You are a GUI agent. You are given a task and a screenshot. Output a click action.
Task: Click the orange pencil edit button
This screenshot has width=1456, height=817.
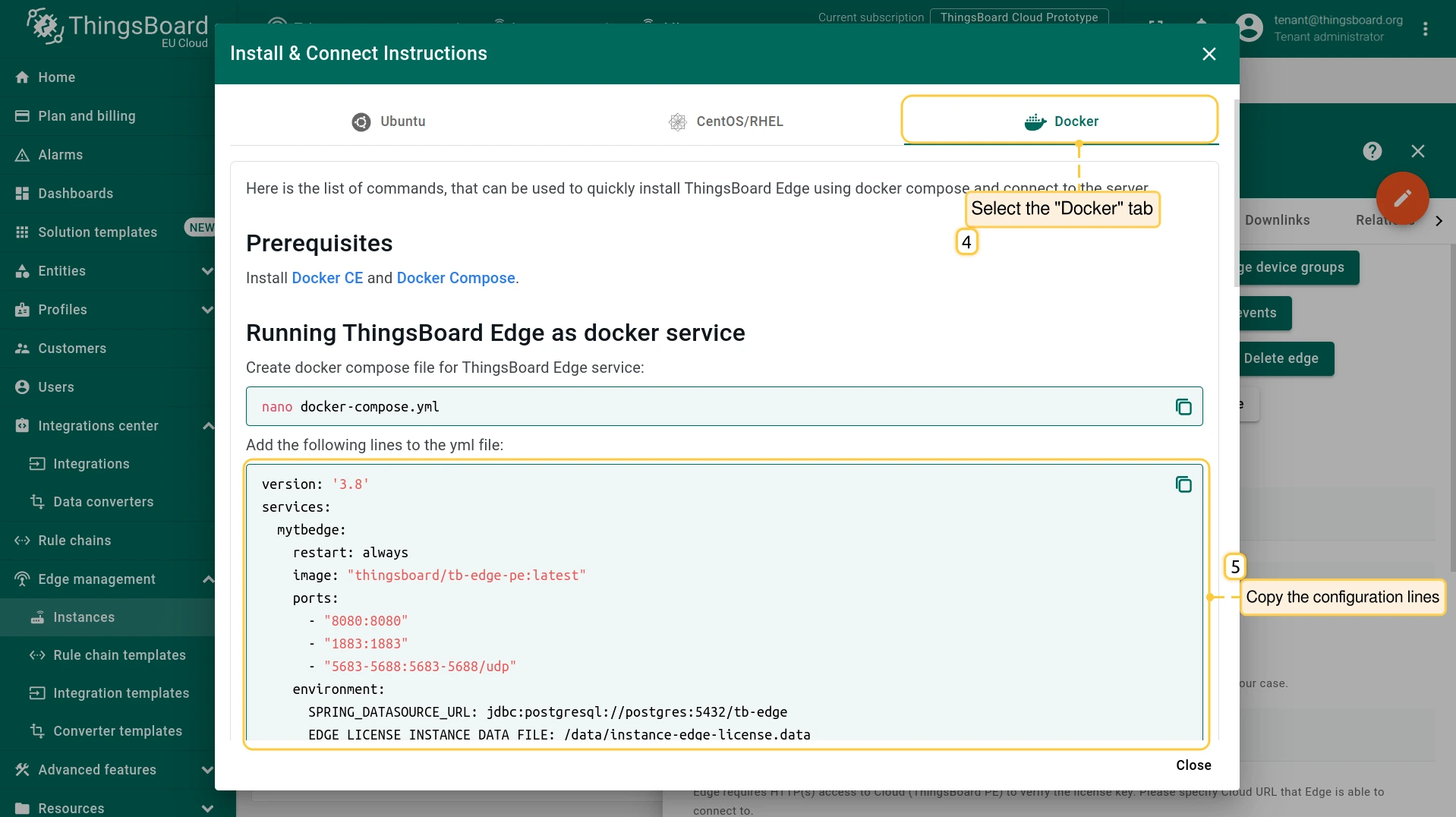(x=1402, y=198)
